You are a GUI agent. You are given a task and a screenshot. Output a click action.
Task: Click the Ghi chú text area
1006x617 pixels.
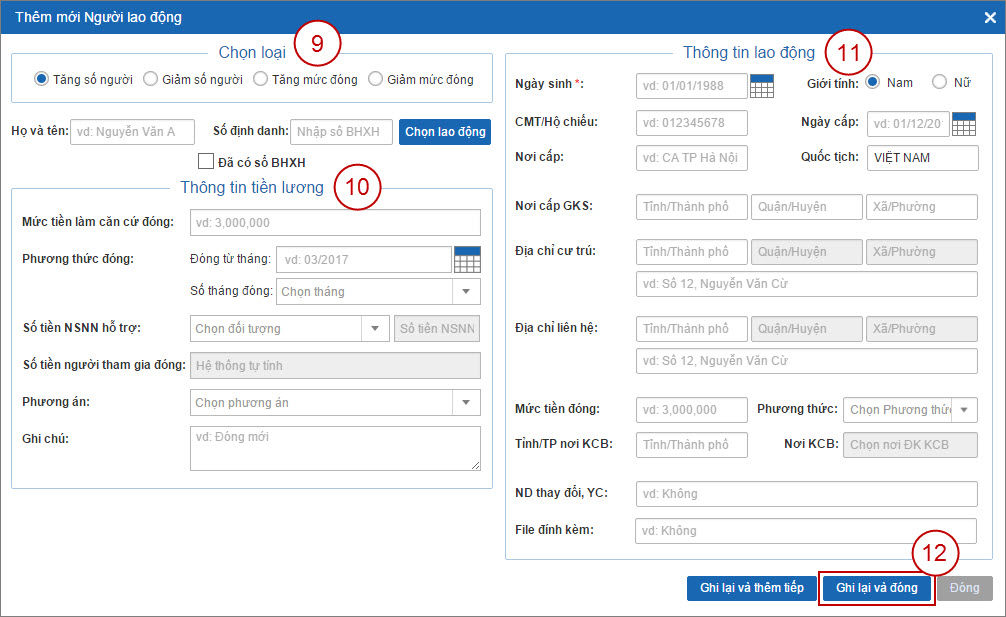335,448
